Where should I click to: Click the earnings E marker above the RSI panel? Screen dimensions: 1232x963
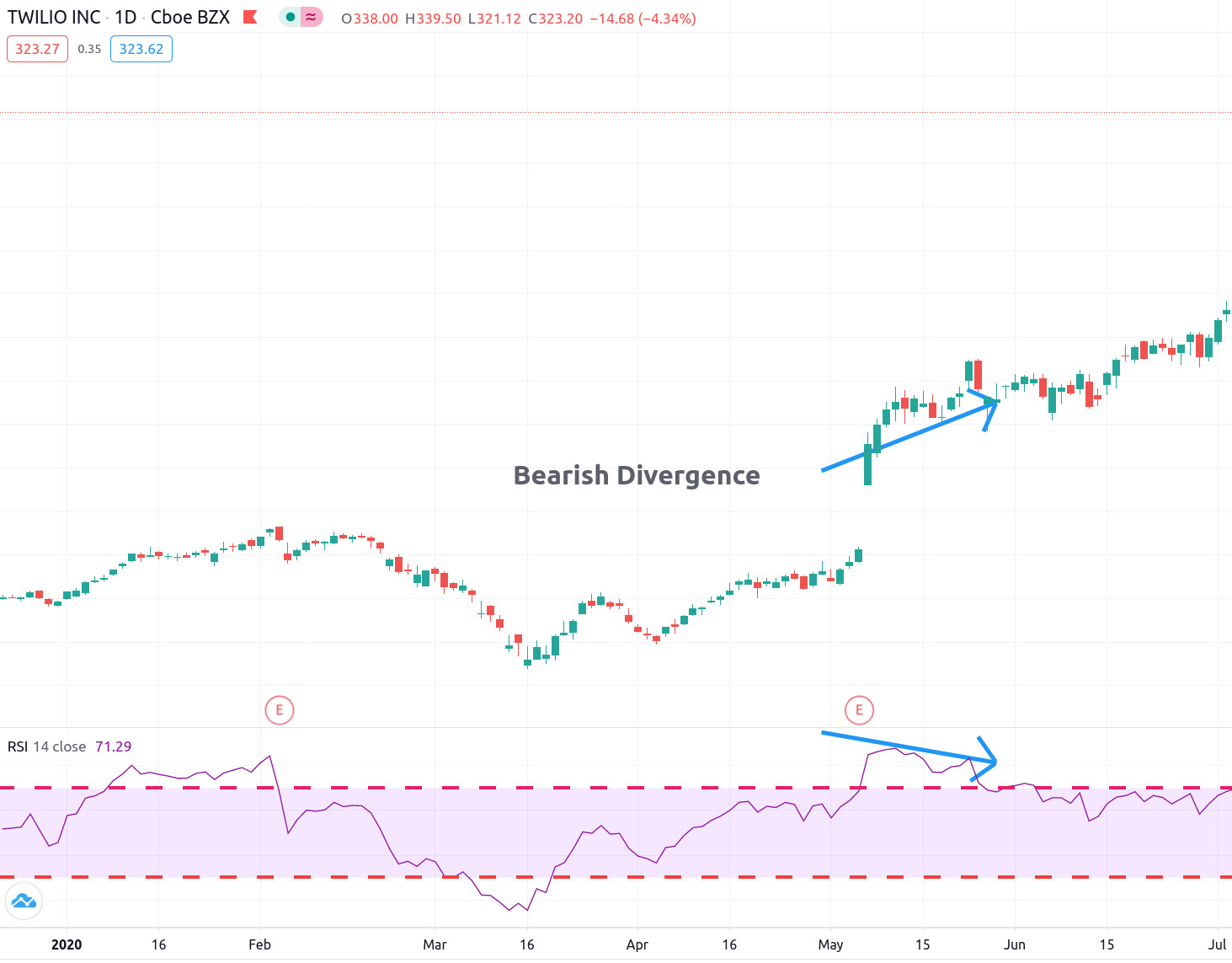pyautogui.click(x=859, y=709)
